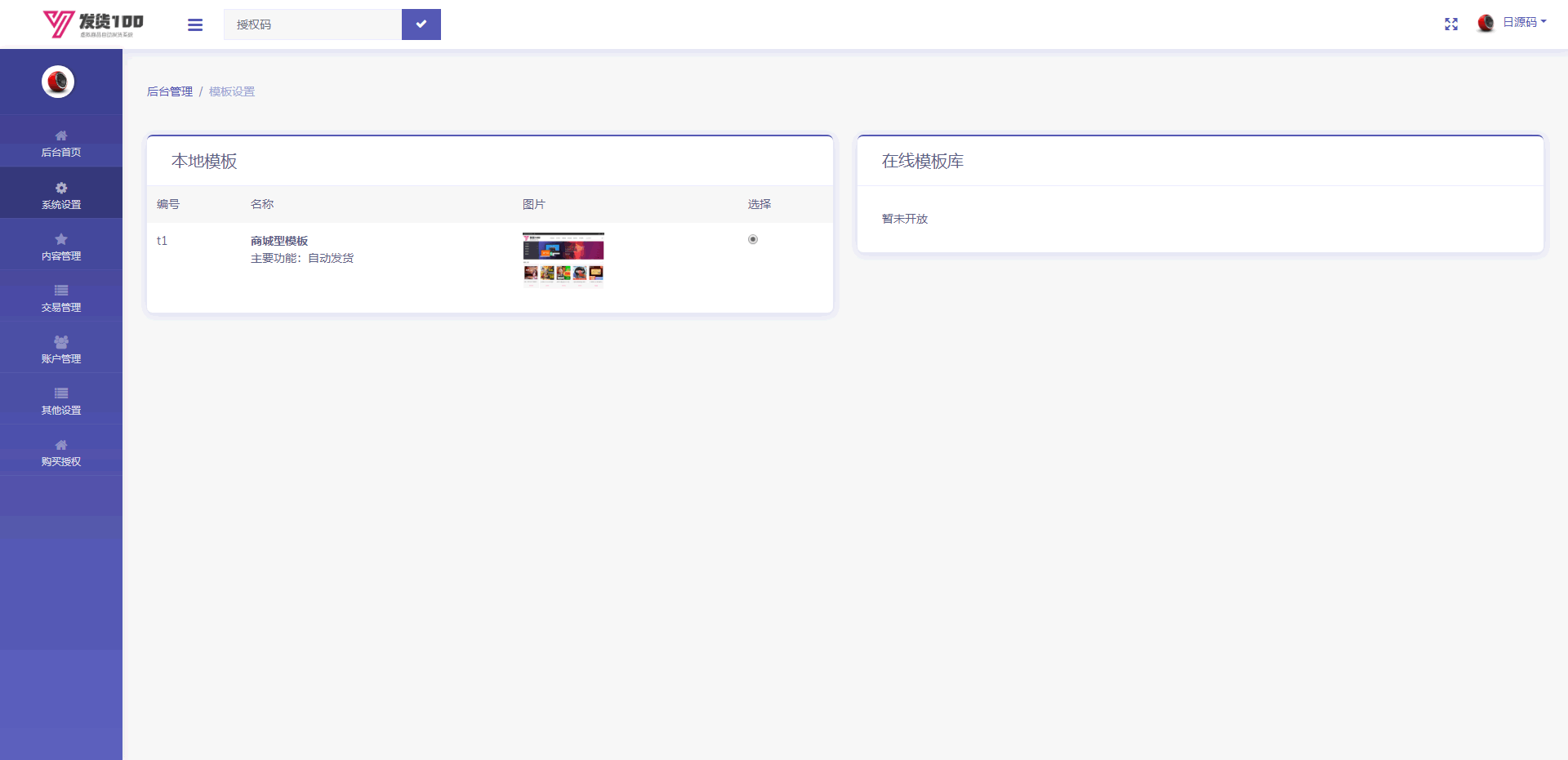The image size is (1568, 760).
Task: Select the t1 template radio button
Action: point(753,239)
